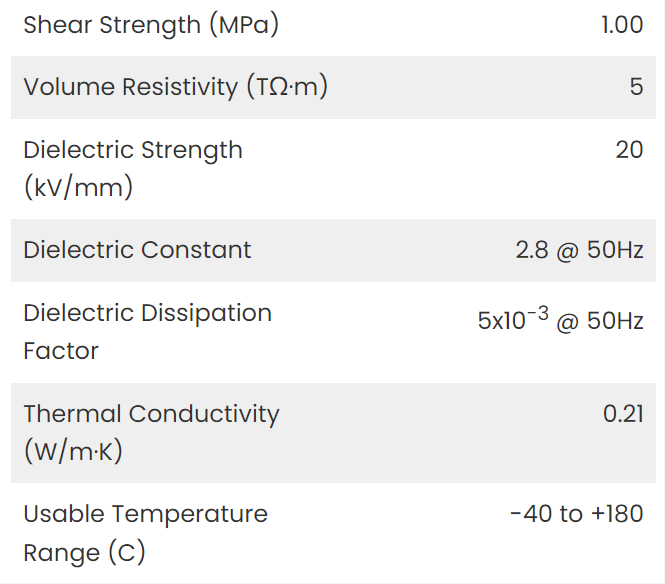Click the Dielectric Dissipation label
This screenshot has height=584, width=665.
pos(148,313)
